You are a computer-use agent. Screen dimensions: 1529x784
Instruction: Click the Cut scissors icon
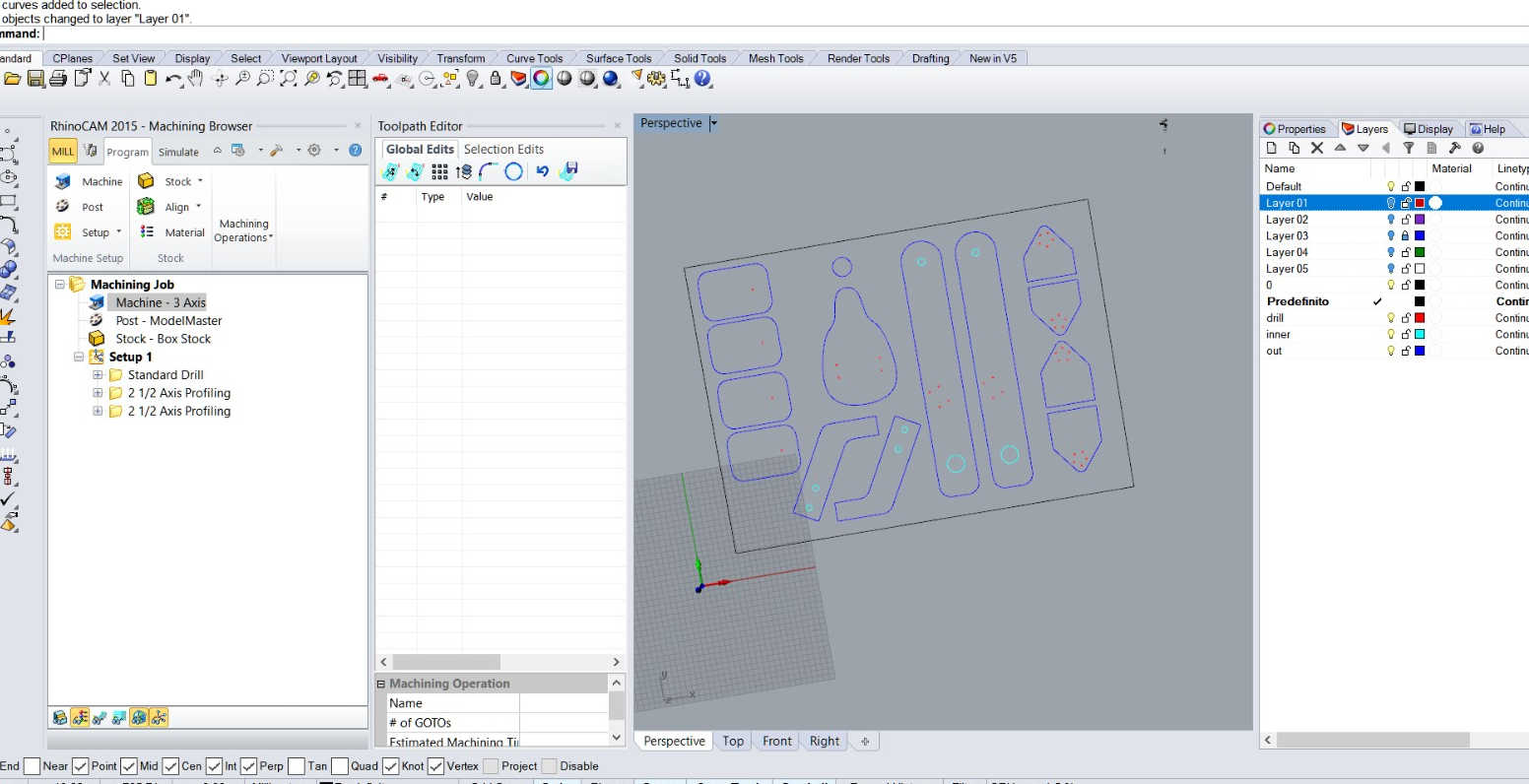[x=104, y=79]
